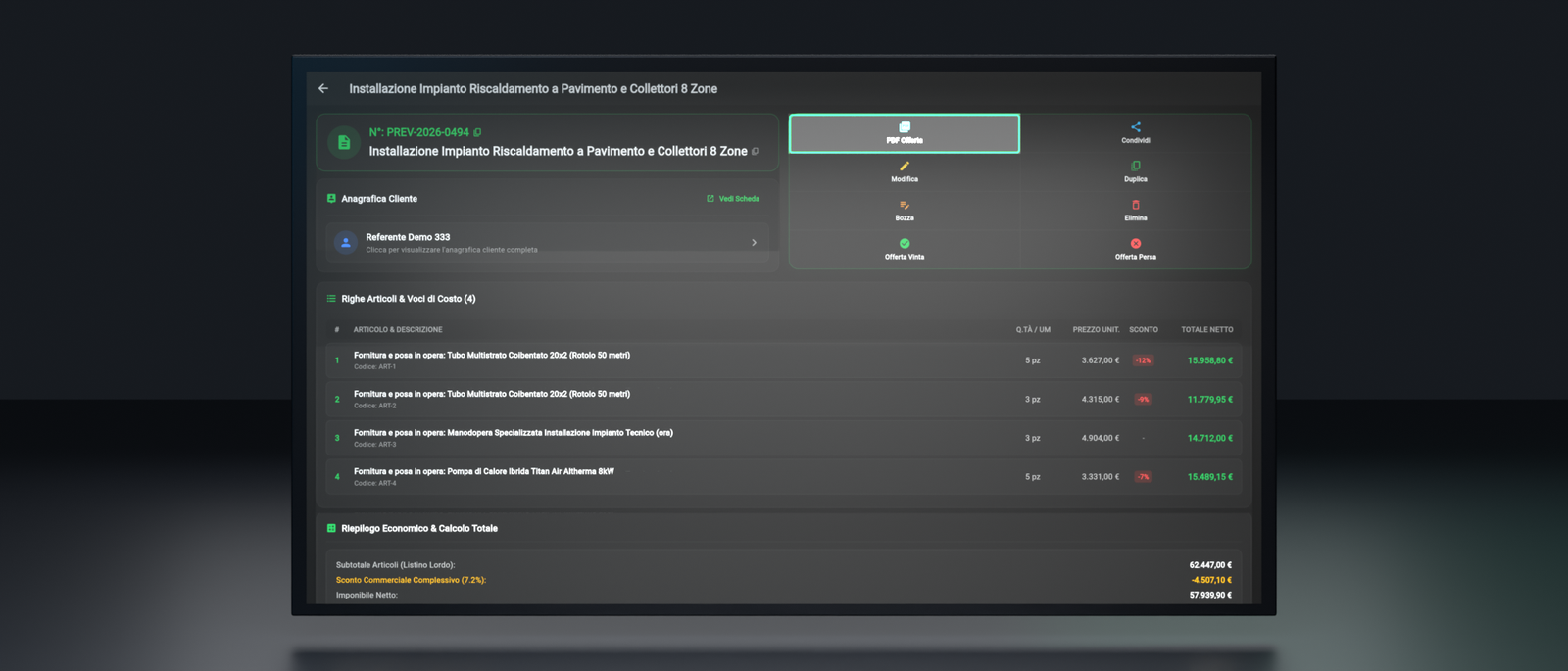Click the green document icon beside the quote number
The image size is (1568, 671).
344,142
